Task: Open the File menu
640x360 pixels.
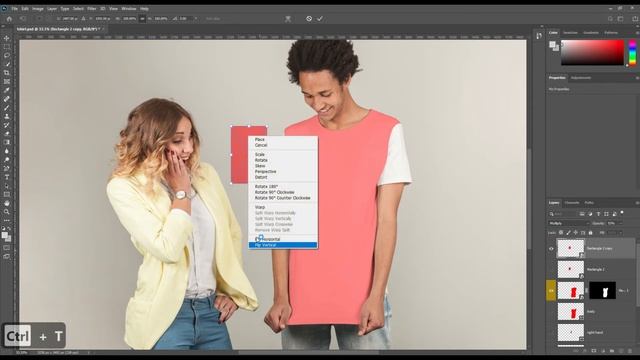Action: pos(14,9)
